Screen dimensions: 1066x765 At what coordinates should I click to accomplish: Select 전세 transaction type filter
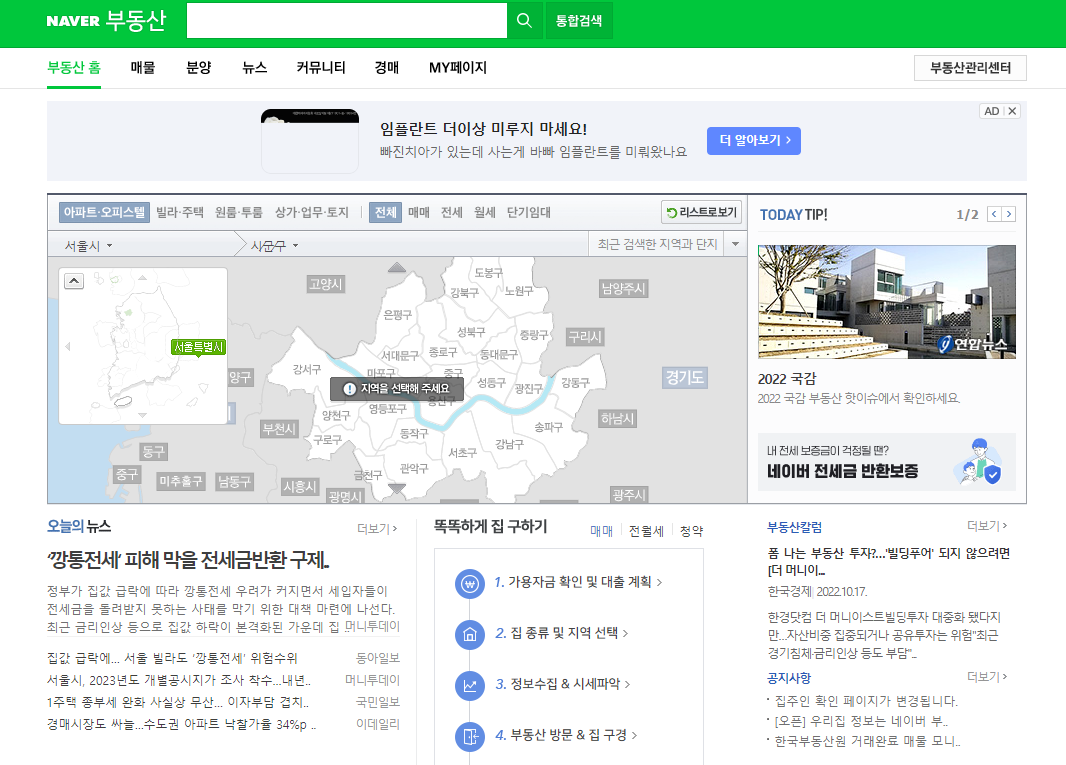tap(452, 213)
